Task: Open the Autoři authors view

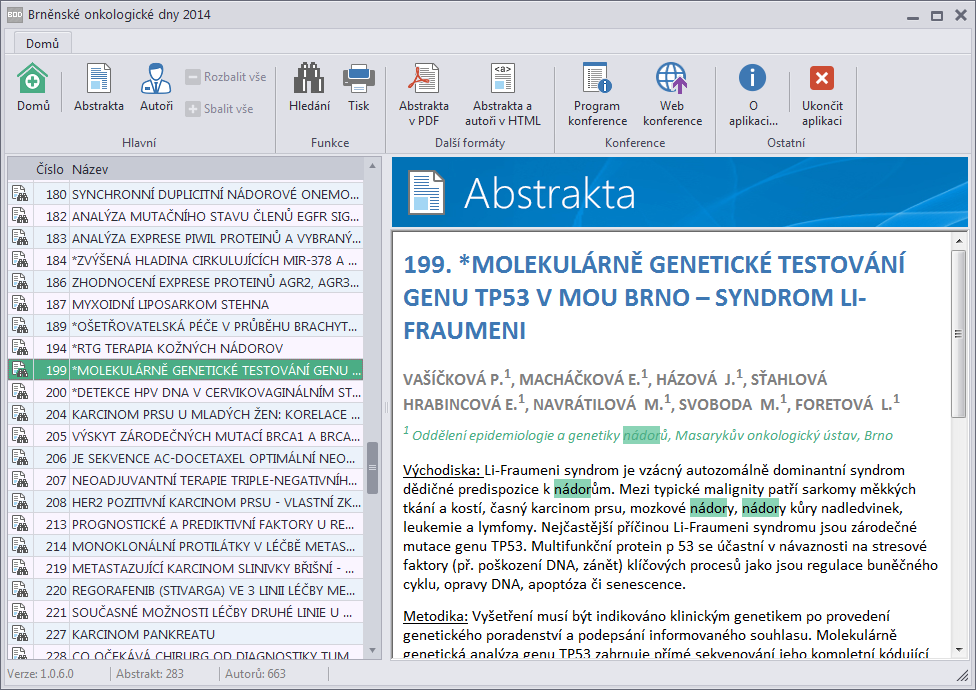Action: pos(156,87)
